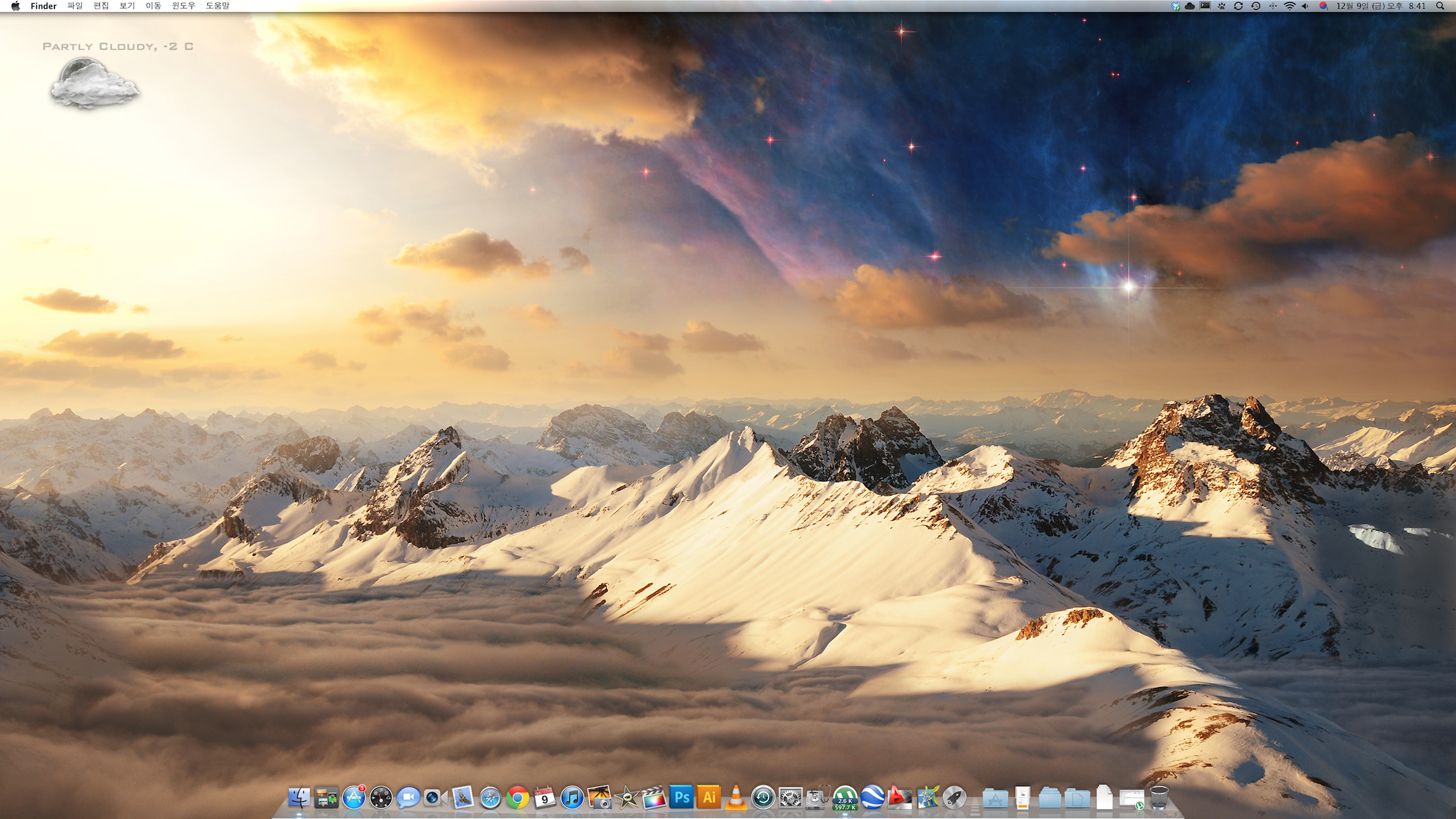Image resolution: width=1456 pixels, height=819 pixels.
Task: Open Launchpad rocket icon in the dock
Action: pyautogui.click(x=954, y=798)
